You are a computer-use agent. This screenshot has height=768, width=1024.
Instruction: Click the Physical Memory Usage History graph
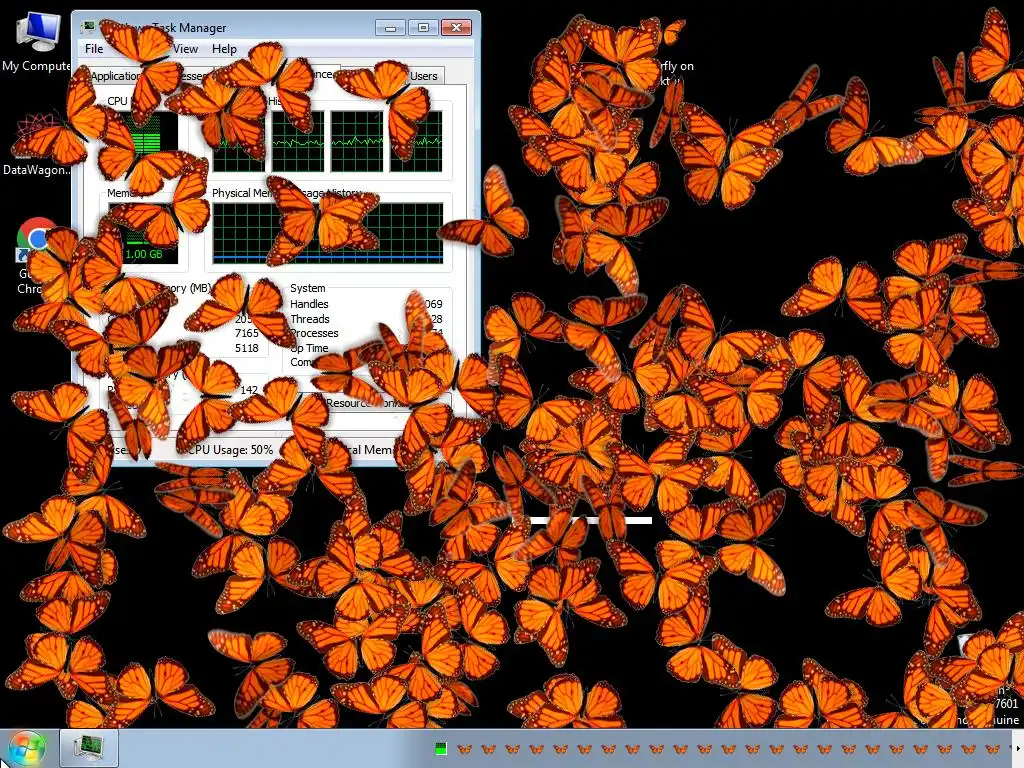point(328,233)
